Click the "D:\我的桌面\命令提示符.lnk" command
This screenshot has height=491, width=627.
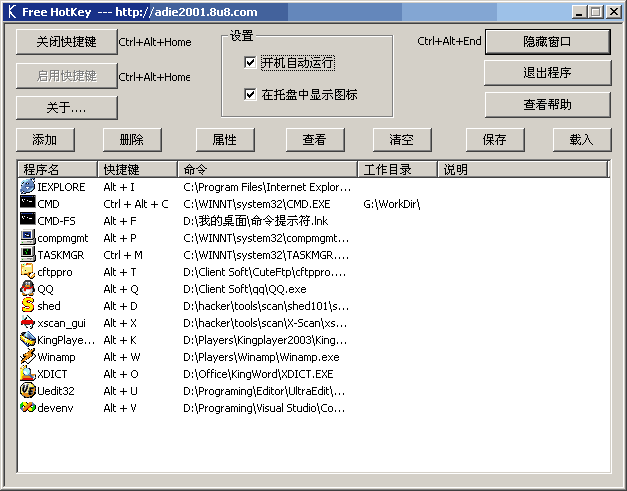coord(256,221)
